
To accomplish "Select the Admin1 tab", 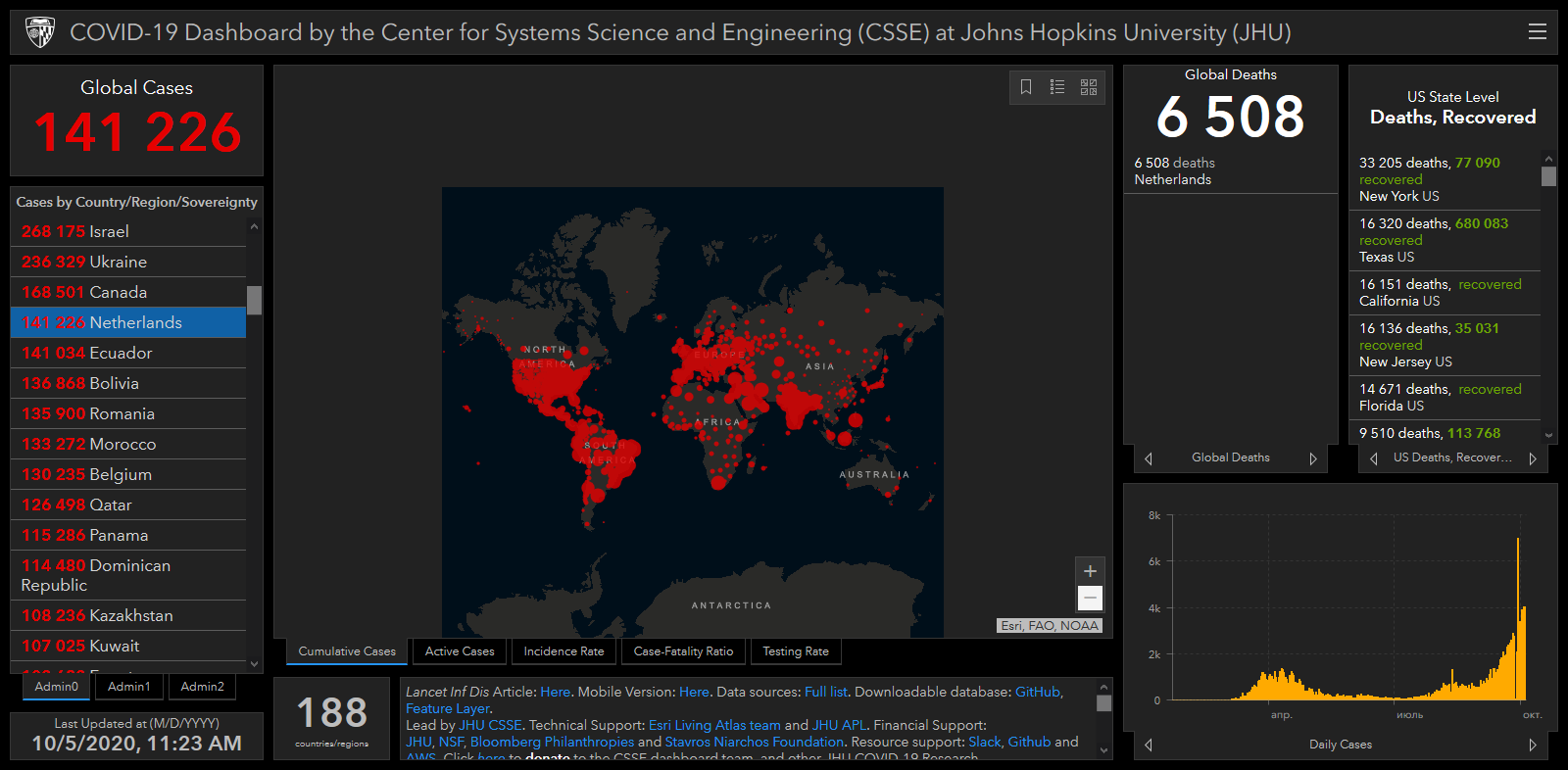I will (x=129, y=687).
